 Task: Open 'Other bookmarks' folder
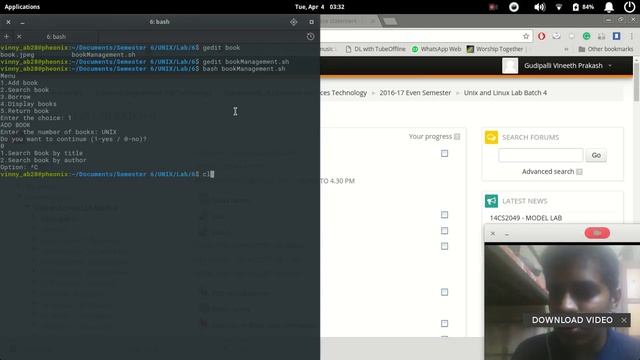click(x=606, y=49)
